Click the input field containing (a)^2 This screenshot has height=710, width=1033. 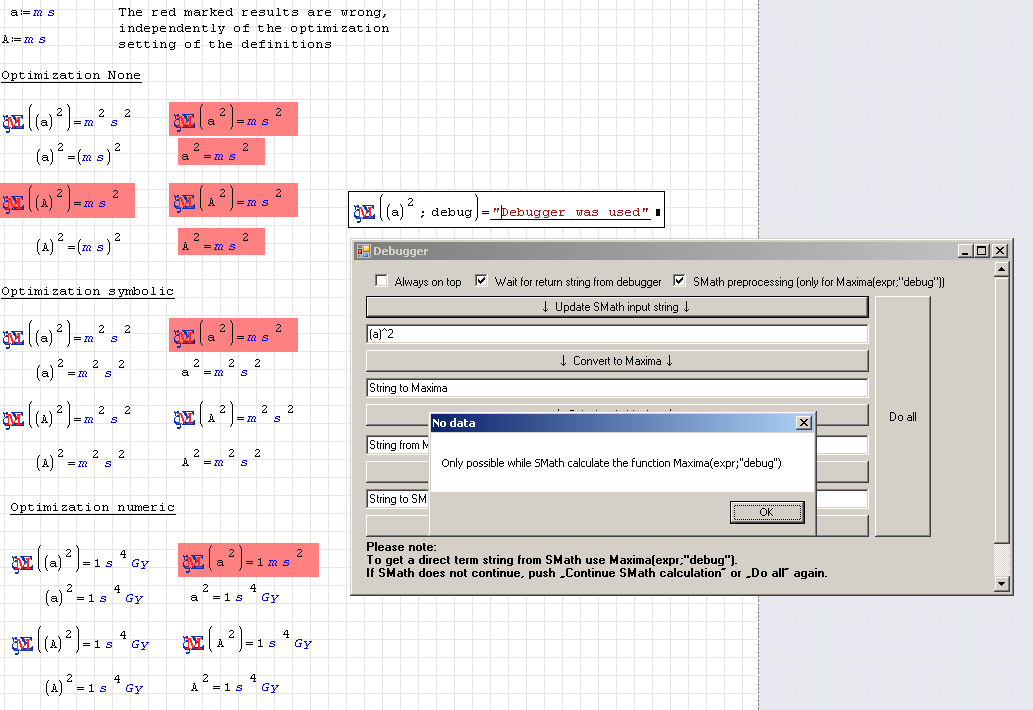tap(617, 334)
